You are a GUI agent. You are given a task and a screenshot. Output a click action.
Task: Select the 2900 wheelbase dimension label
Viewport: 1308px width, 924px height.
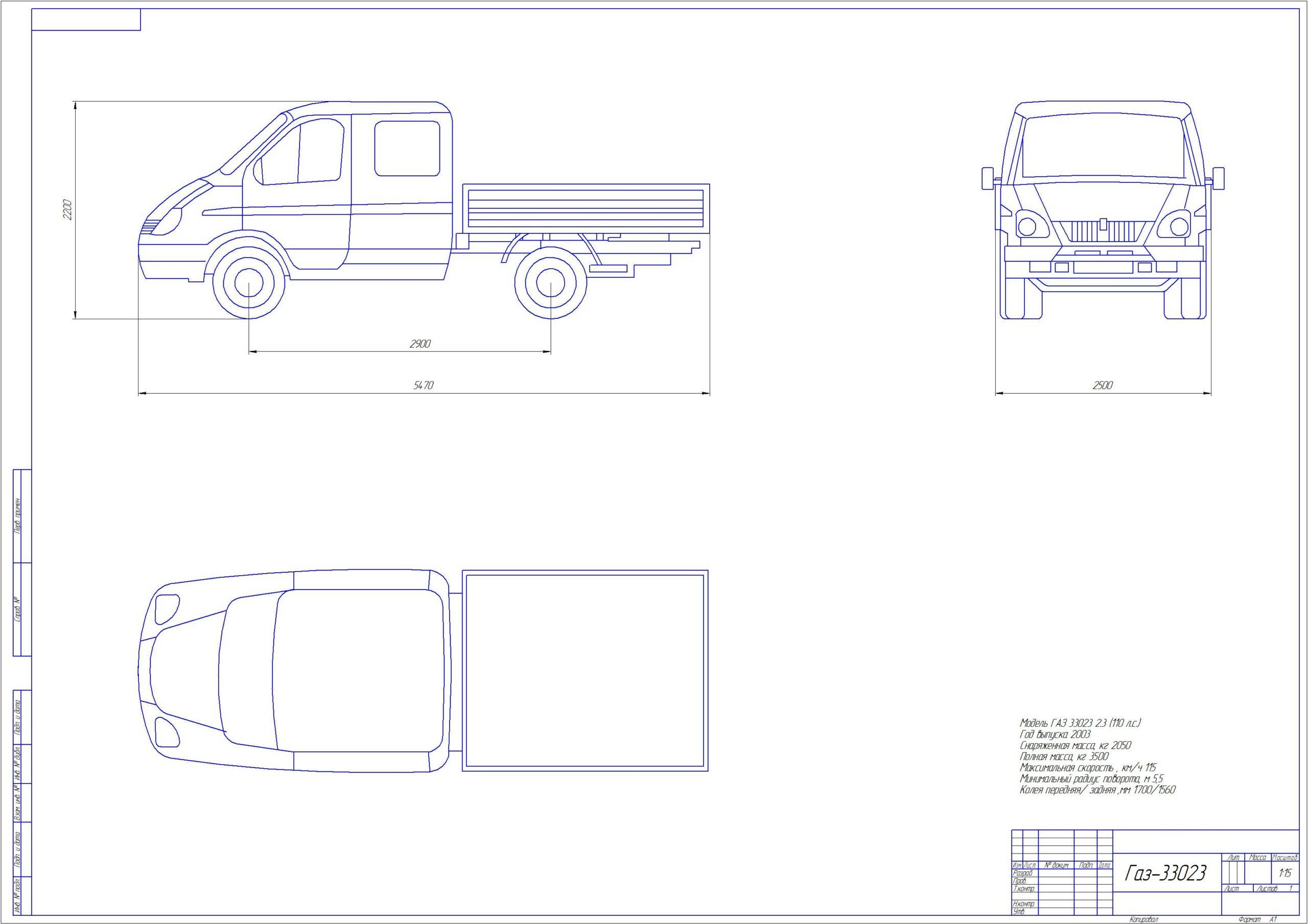tap(420, 344)
